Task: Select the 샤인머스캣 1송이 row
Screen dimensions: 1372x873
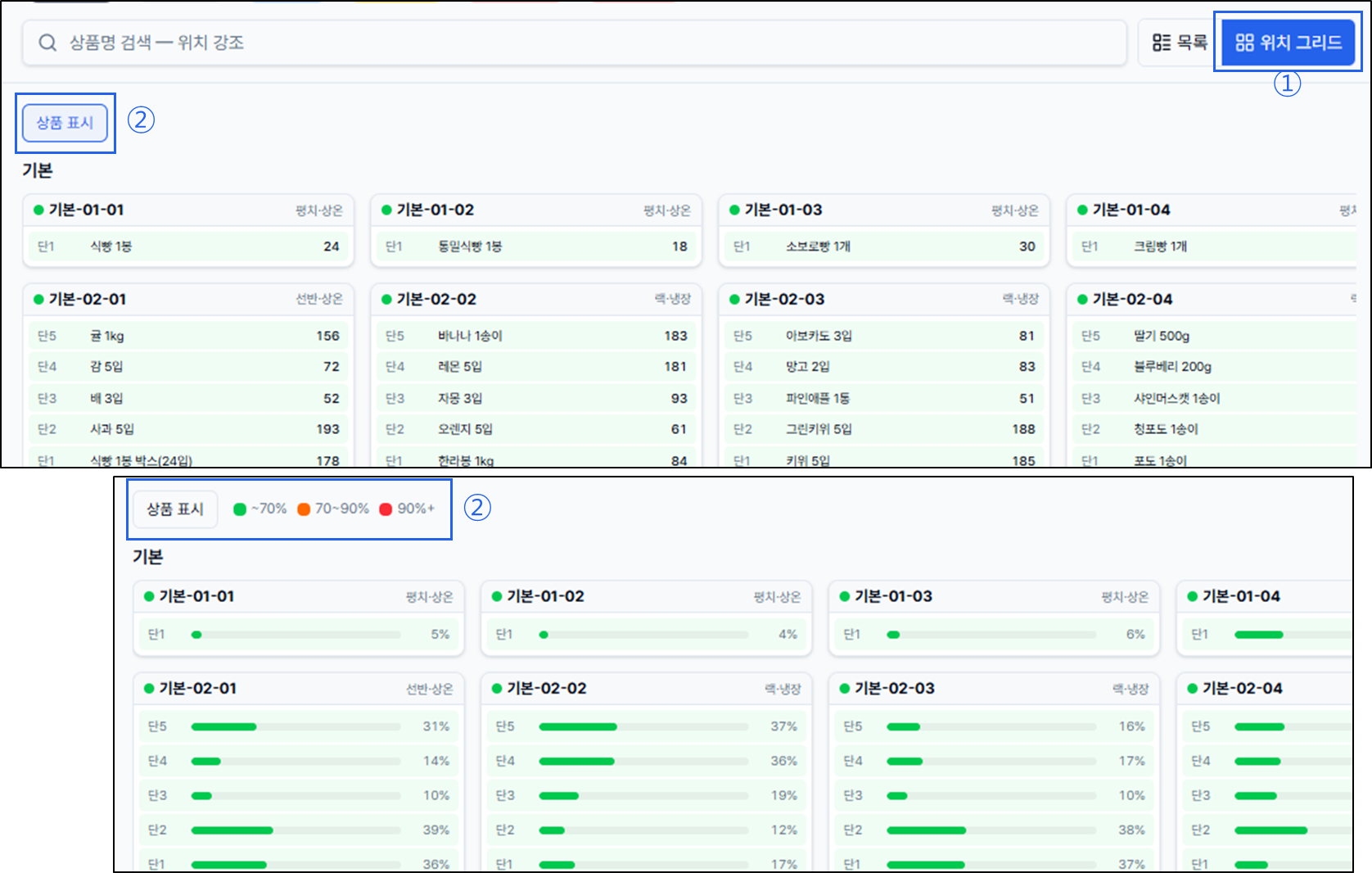Action: tap(1214, 399)
